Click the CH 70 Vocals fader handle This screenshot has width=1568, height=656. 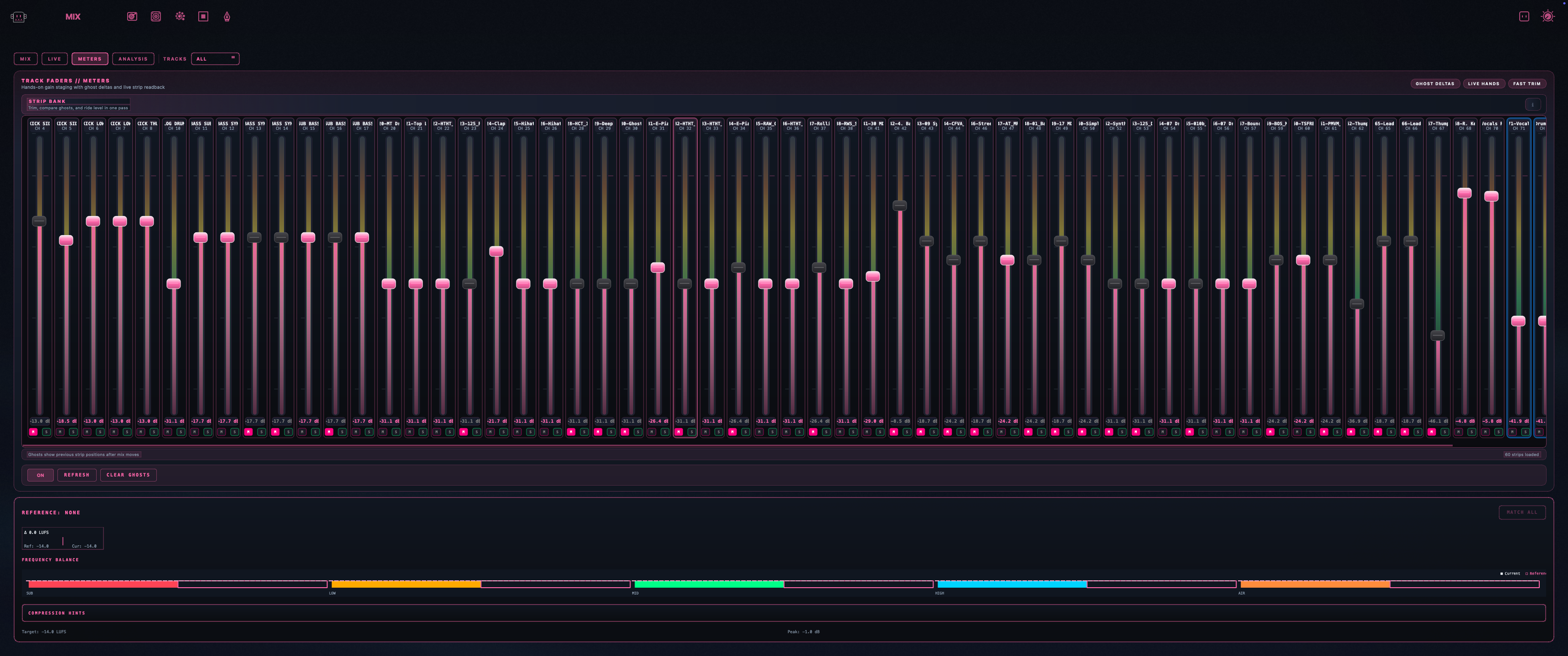pos(1491,196)
